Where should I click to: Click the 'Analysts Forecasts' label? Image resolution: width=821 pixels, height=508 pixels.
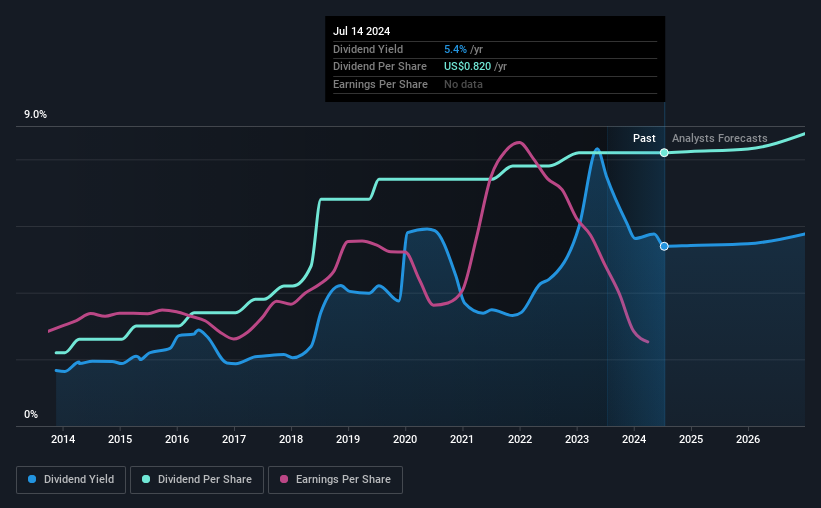pos(719,138)
